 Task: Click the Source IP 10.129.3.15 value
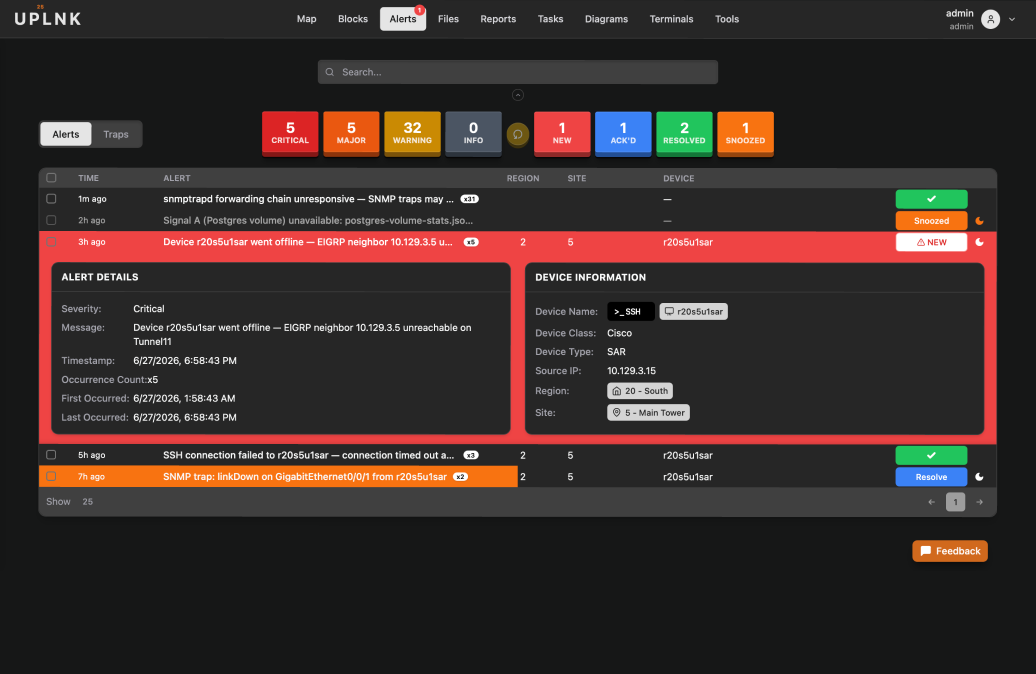coord(631,371)
